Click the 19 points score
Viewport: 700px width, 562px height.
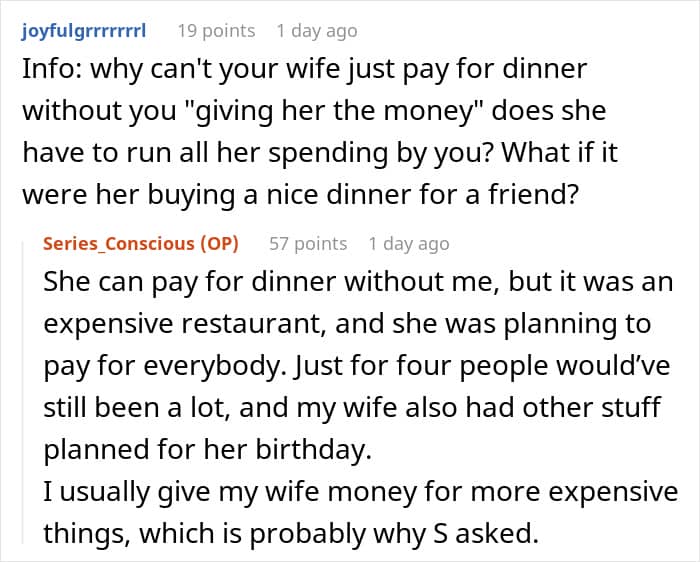click(x=215, y=31)
